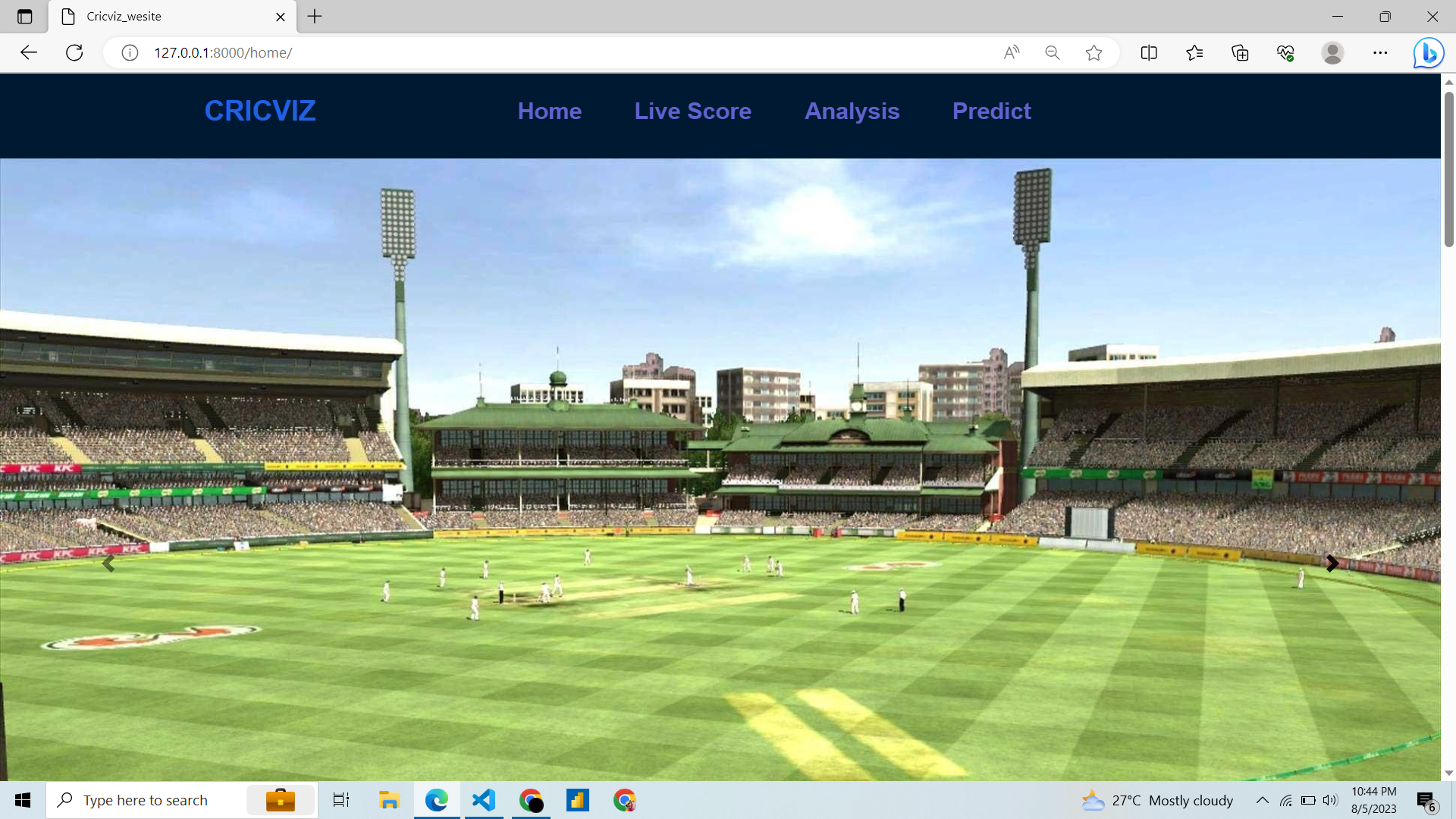Go to the Analysis page link
The height and width of the screenshot is (819, 1456).
[x=852, y=111]
